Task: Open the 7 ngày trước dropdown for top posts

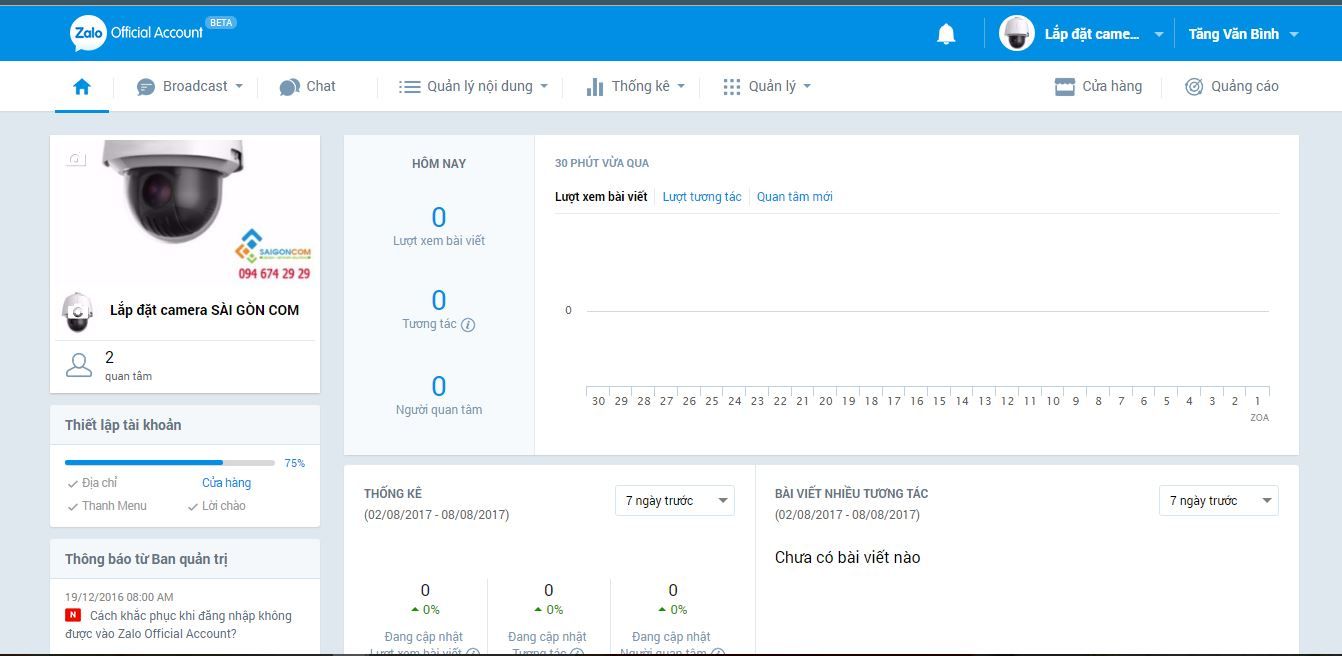Action: (1218, 501)
